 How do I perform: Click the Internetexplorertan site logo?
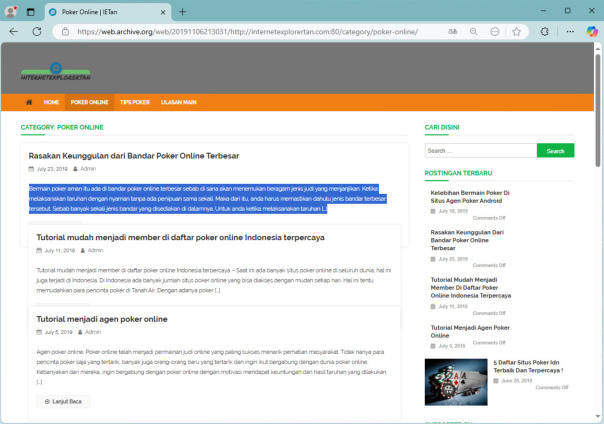pyautogui.click(x=56, y=72)
